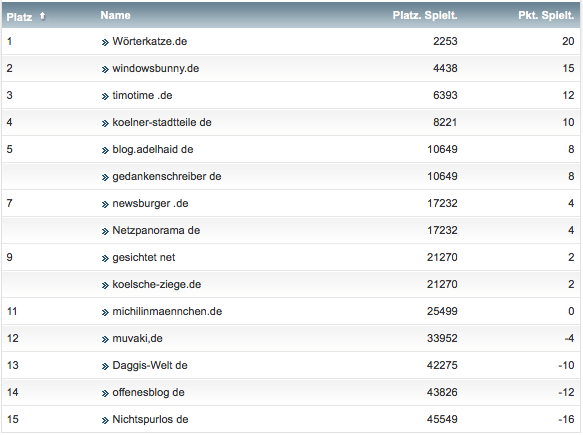Select the value 6393 in timotime row
The image size is (583, 435).
(445, 96)
